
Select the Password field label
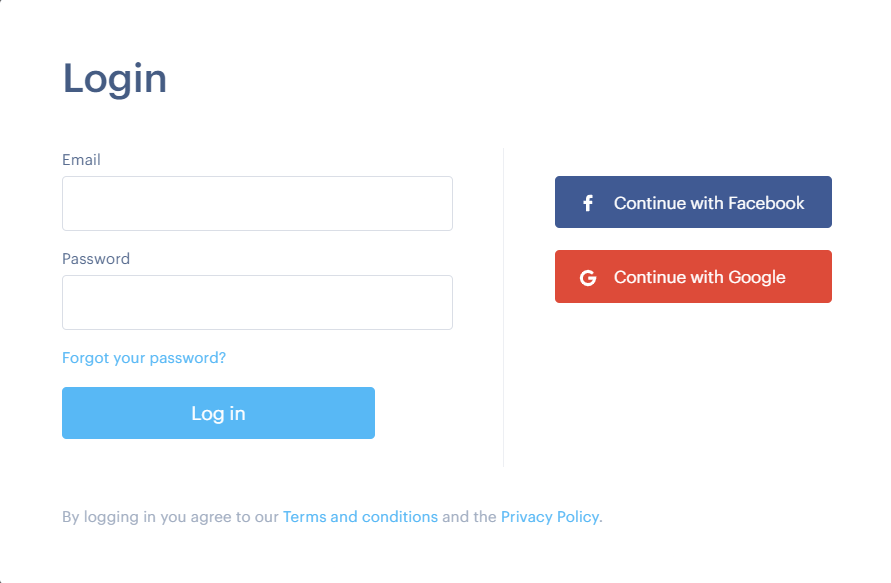[96, 258]
